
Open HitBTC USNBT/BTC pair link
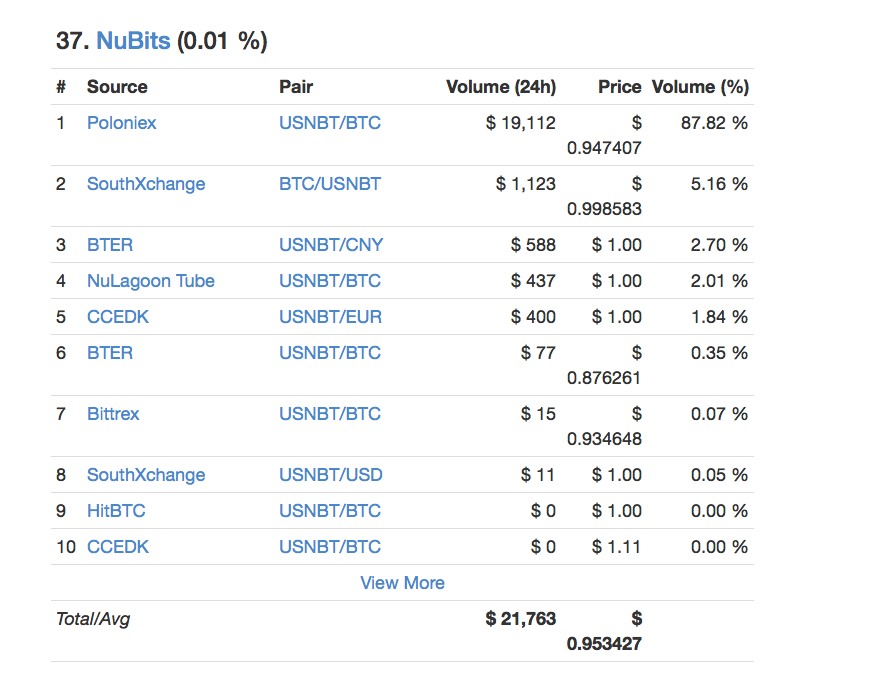tap(330, 511)
